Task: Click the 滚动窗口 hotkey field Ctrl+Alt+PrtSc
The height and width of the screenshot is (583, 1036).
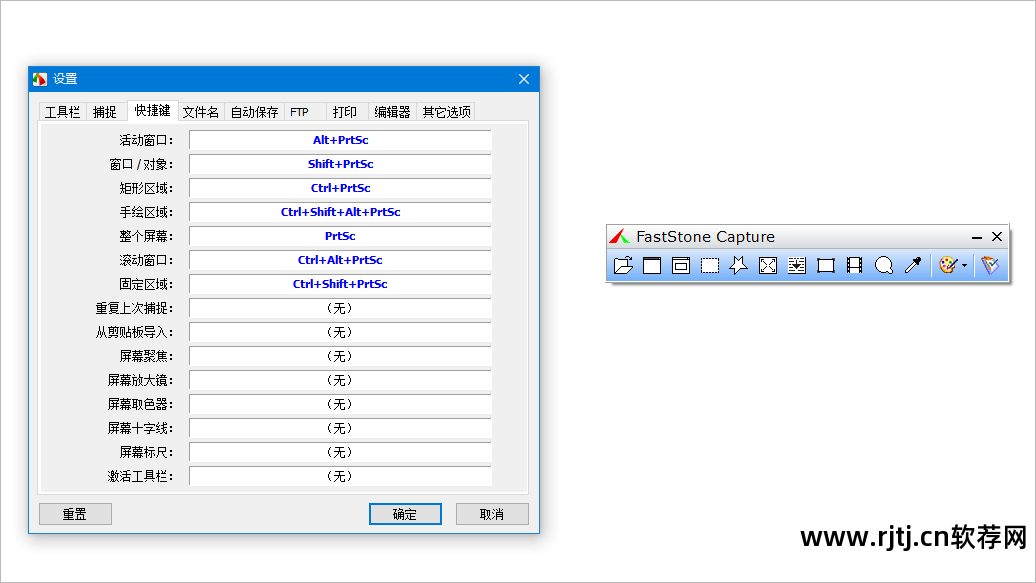Action: [x=340, y=260]
